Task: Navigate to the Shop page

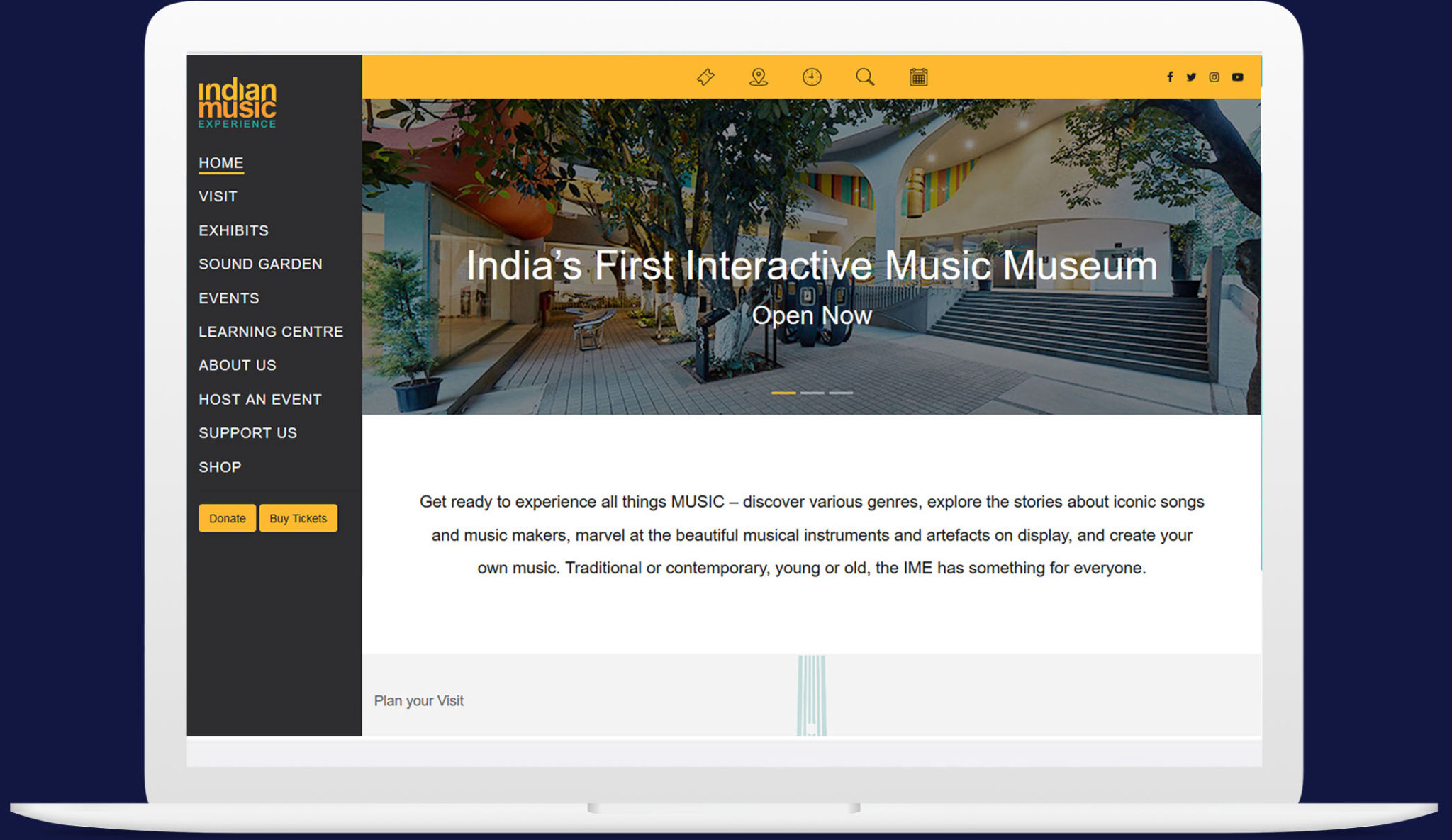Action: tap(220, 467)
